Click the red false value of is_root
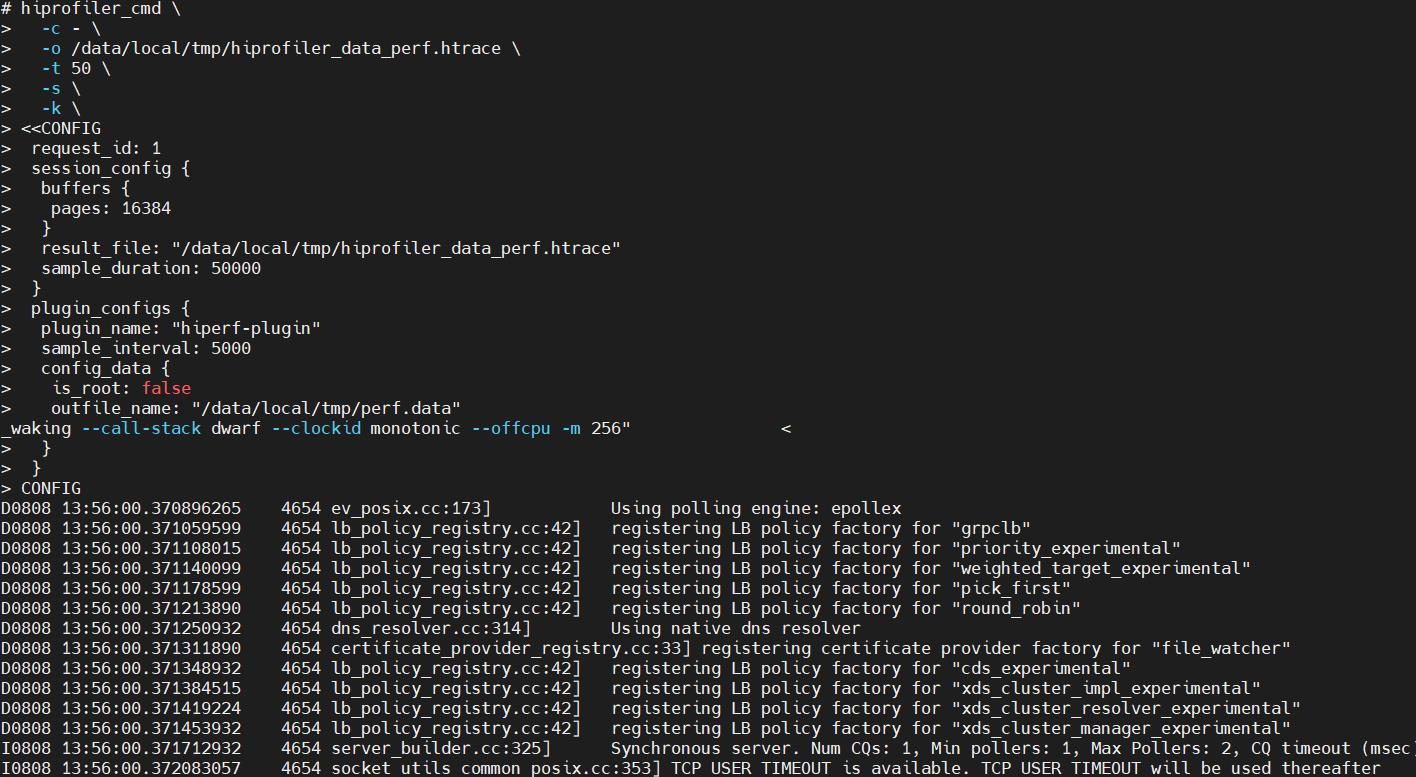Screen dimensions: 1416x777 (166, 388)
